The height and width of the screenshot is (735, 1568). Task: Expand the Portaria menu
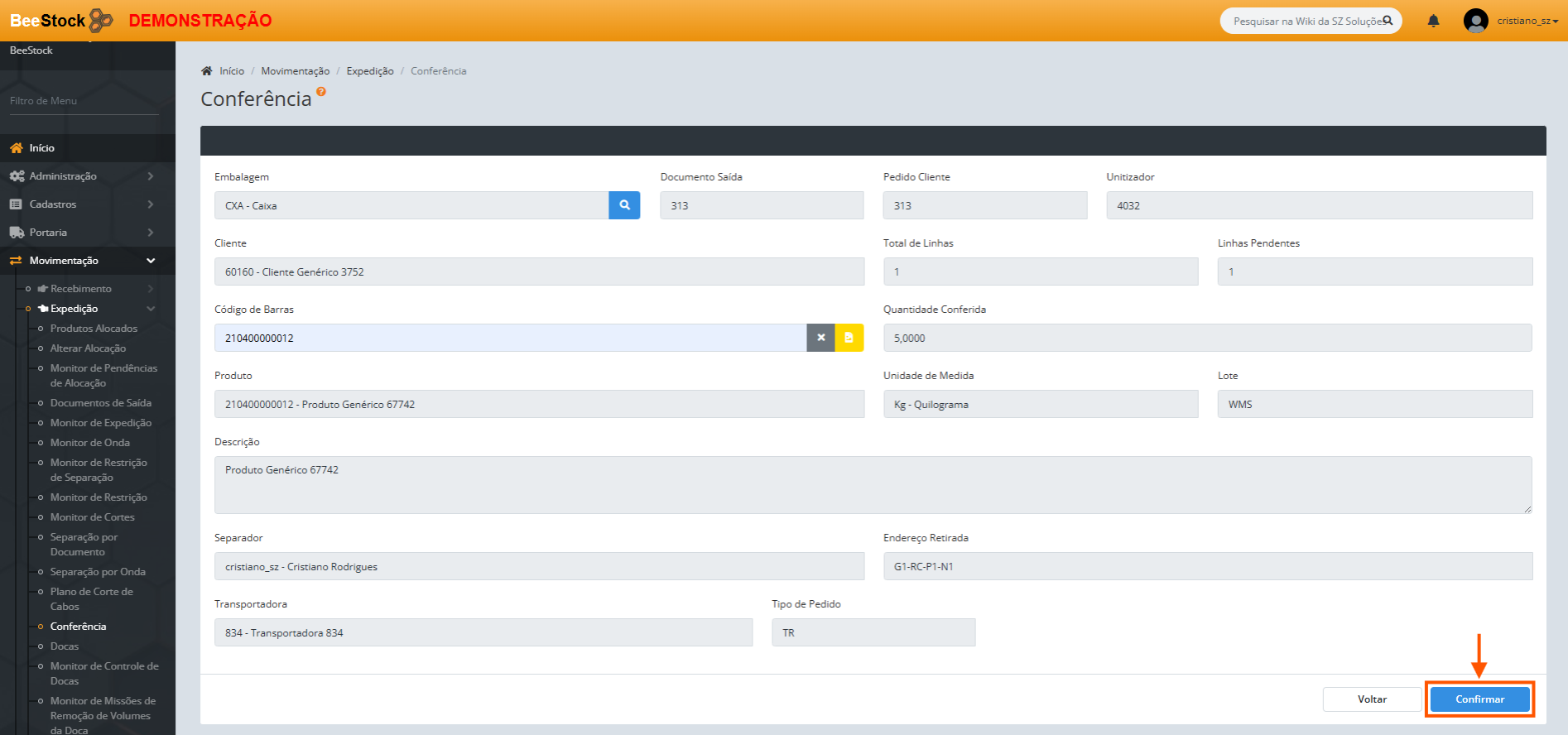[x=87, y=233]
